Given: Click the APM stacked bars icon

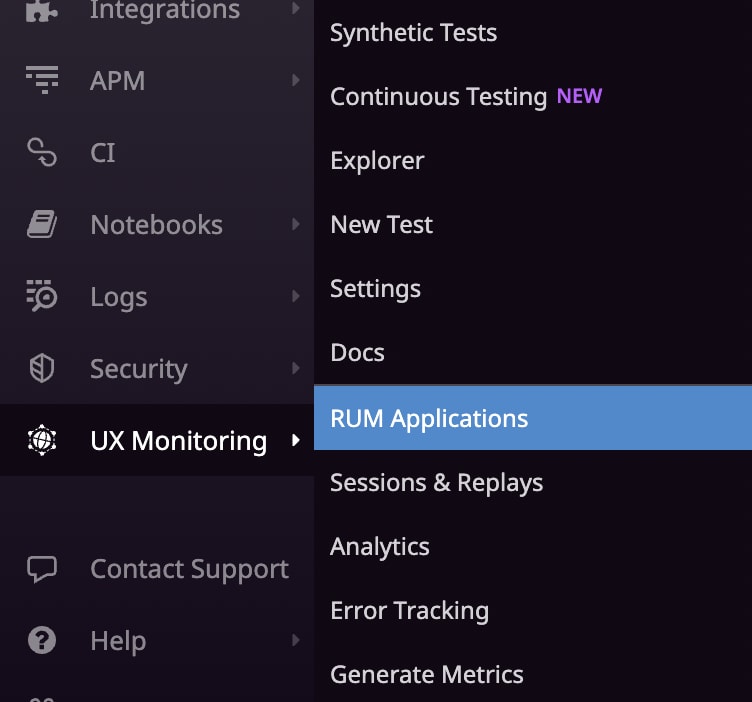Looking at the screenshot, I should coord(41,81).
